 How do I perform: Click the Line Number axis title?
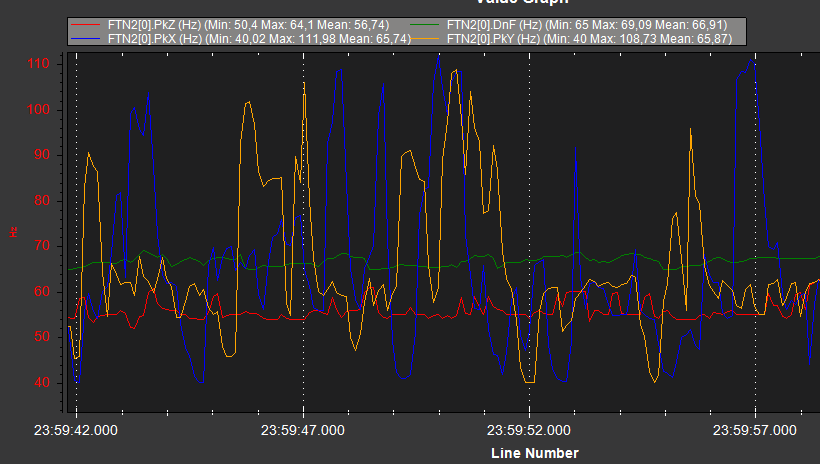click(x=535, y=453)
